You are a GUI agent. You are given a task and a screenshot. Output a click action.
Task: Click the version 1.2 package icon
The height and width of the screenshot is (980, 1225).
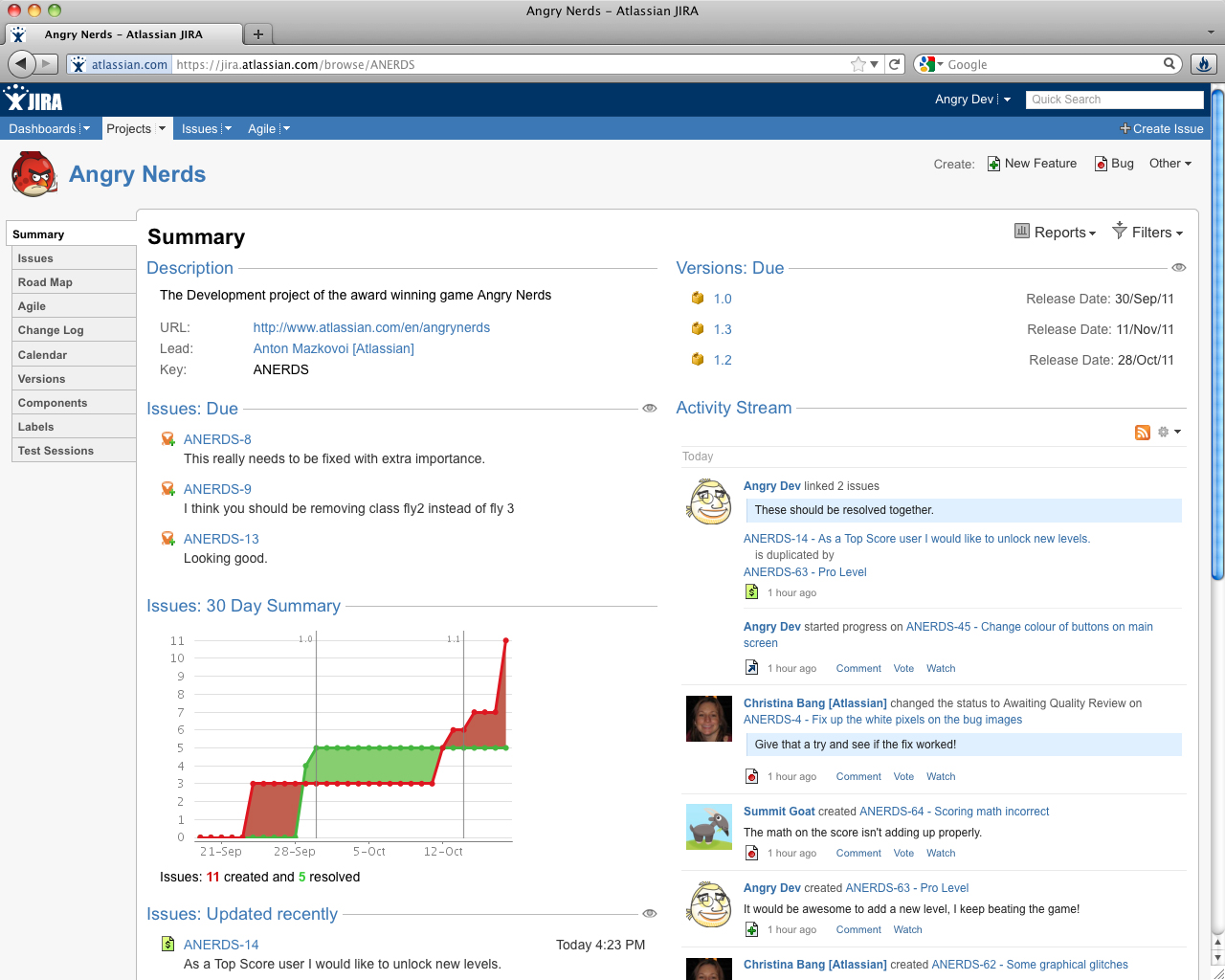[x=698, y=360]
